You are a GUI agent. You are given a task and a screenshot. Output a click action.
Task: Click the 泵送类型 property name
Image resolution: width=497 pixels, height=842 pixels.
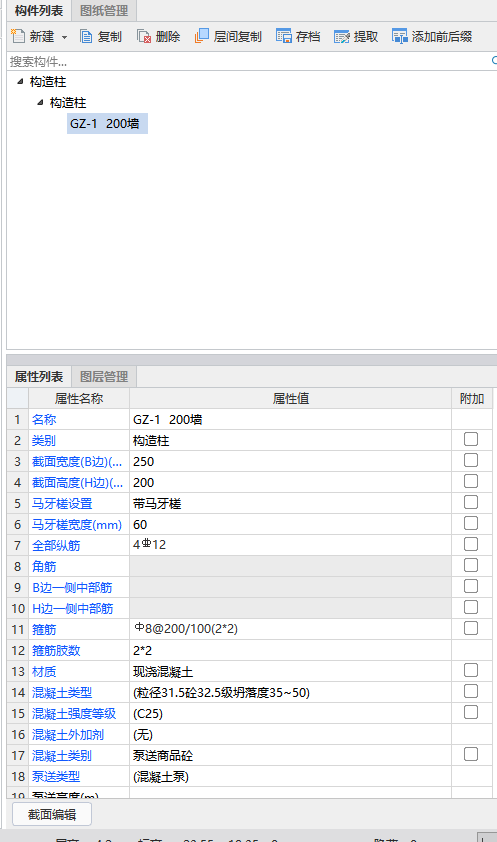click(56, 776)
